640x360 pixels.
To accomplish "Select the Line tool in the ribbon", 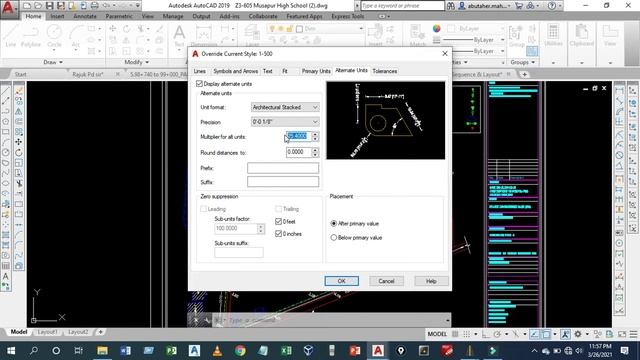I will click(11, 36).
